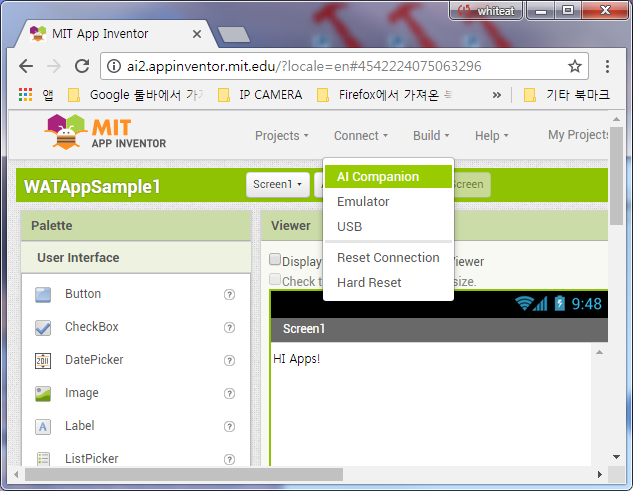This screenshot has height=491, width=633.
Task: Click the whiteat profile button in title bar
Action: coord(486,10)
